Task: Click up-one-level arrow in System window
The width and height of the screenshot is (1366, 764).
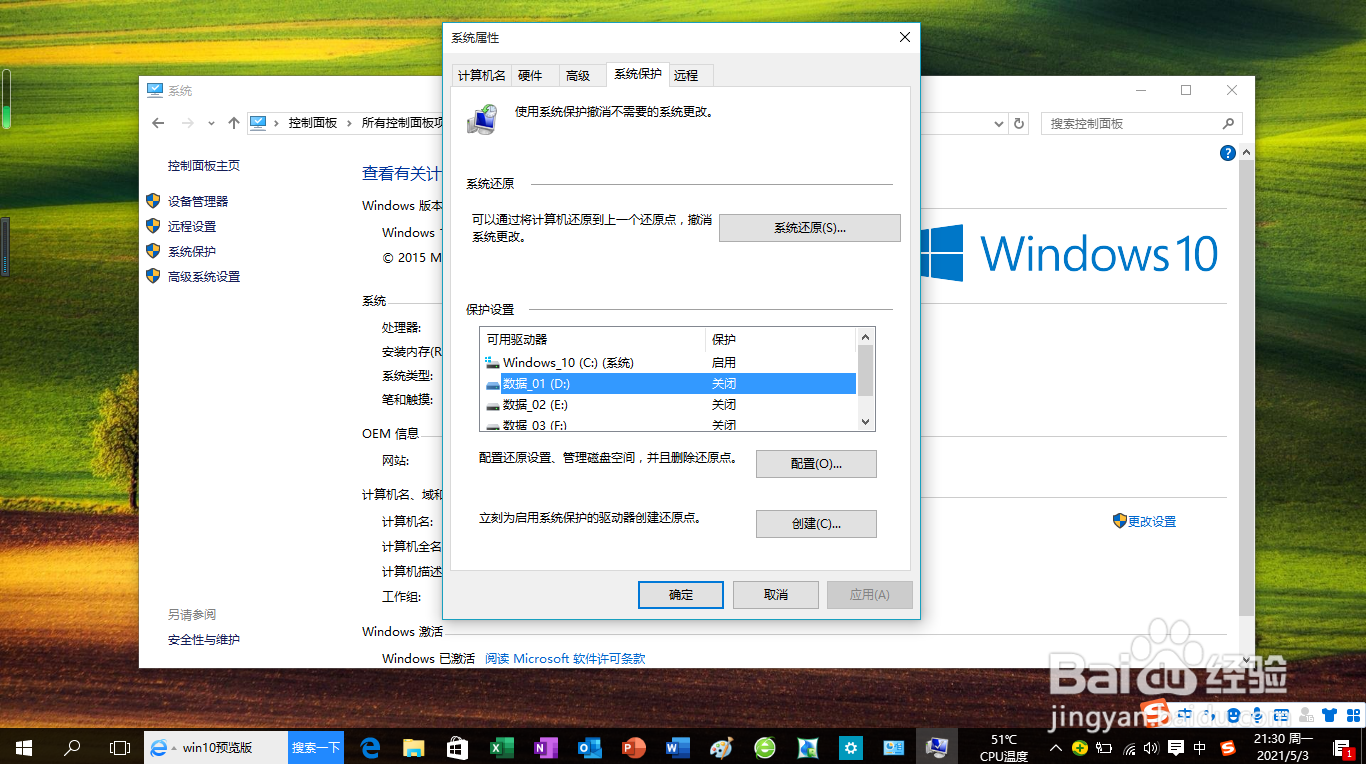Action: coord(234,123)
